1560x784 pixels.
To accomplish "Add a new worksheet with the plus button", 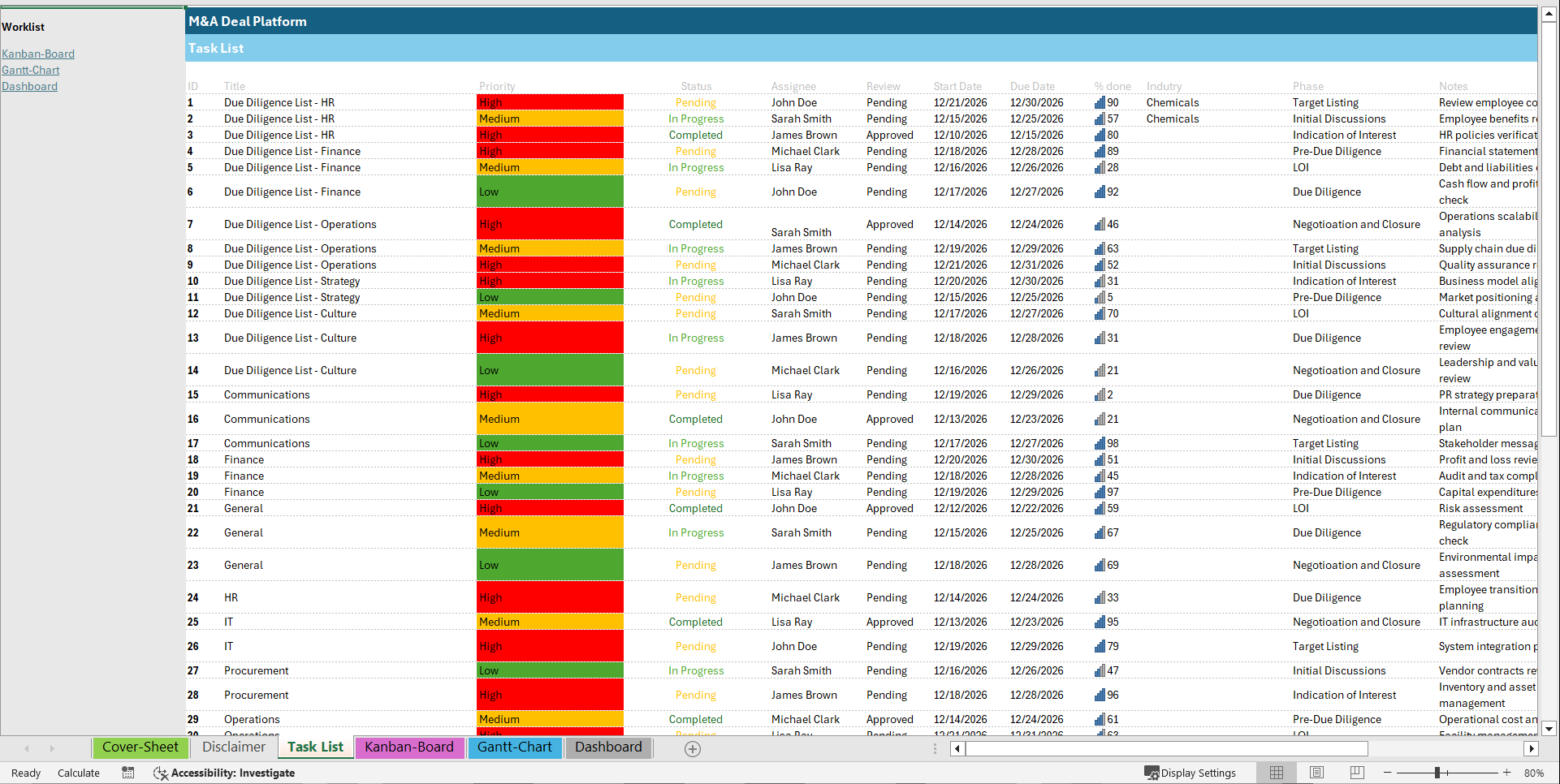I will coord(693,748).
